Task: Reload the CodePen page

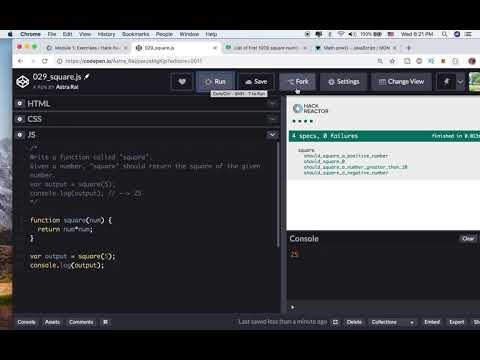Action: 45,61
